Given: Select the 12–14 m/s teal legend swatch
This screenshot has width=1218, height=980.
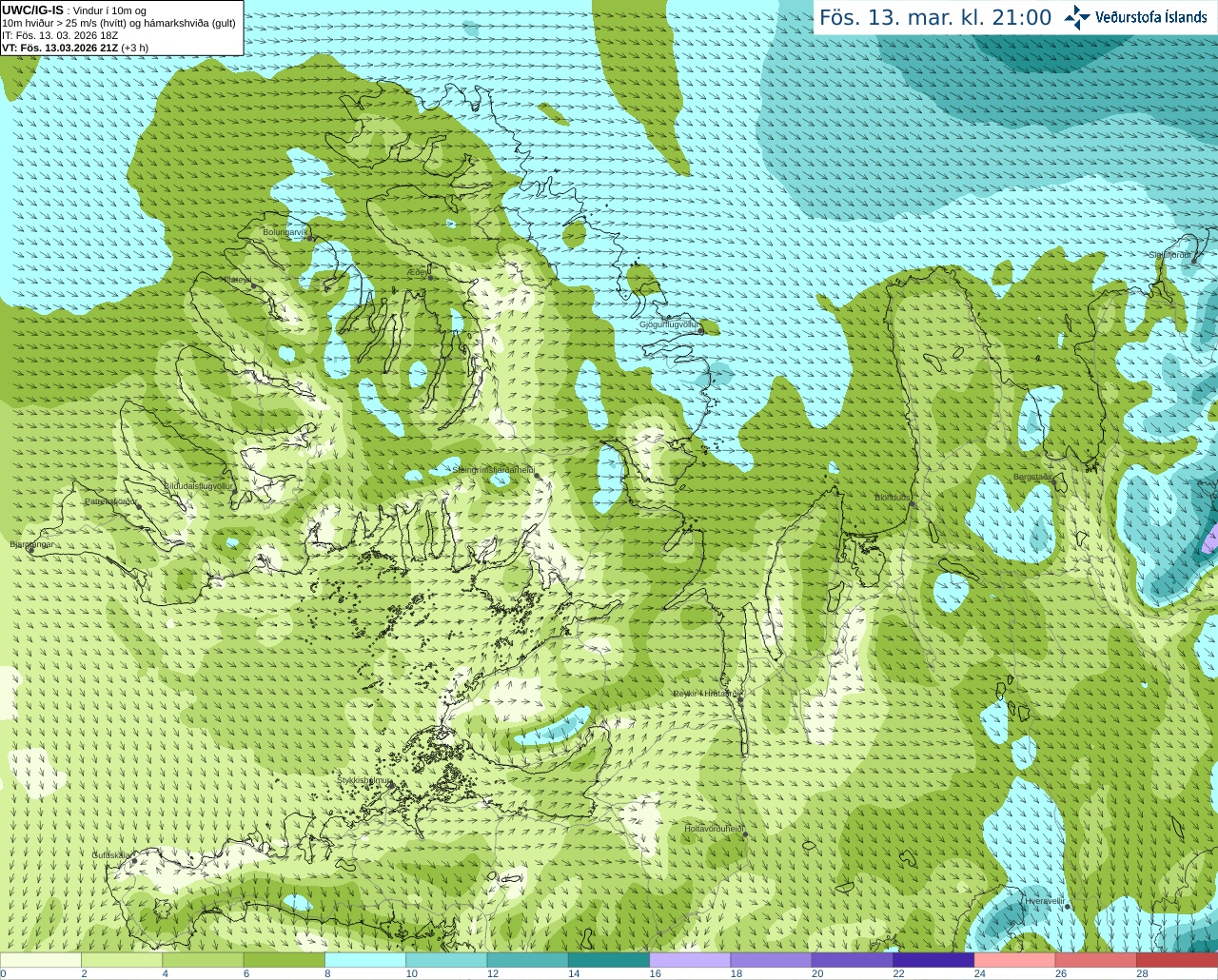Looking at the screenshot, I should [528, 960].
